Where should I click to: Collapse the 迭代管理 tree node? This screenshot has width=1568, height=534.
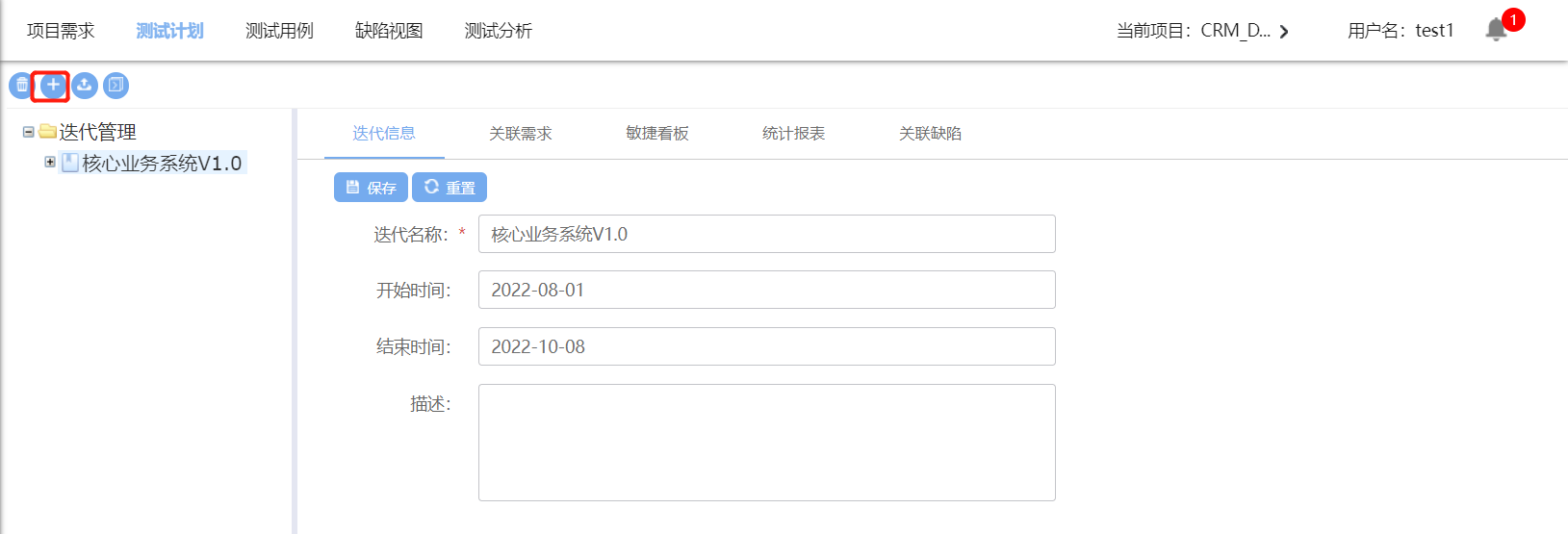[29, 132]
